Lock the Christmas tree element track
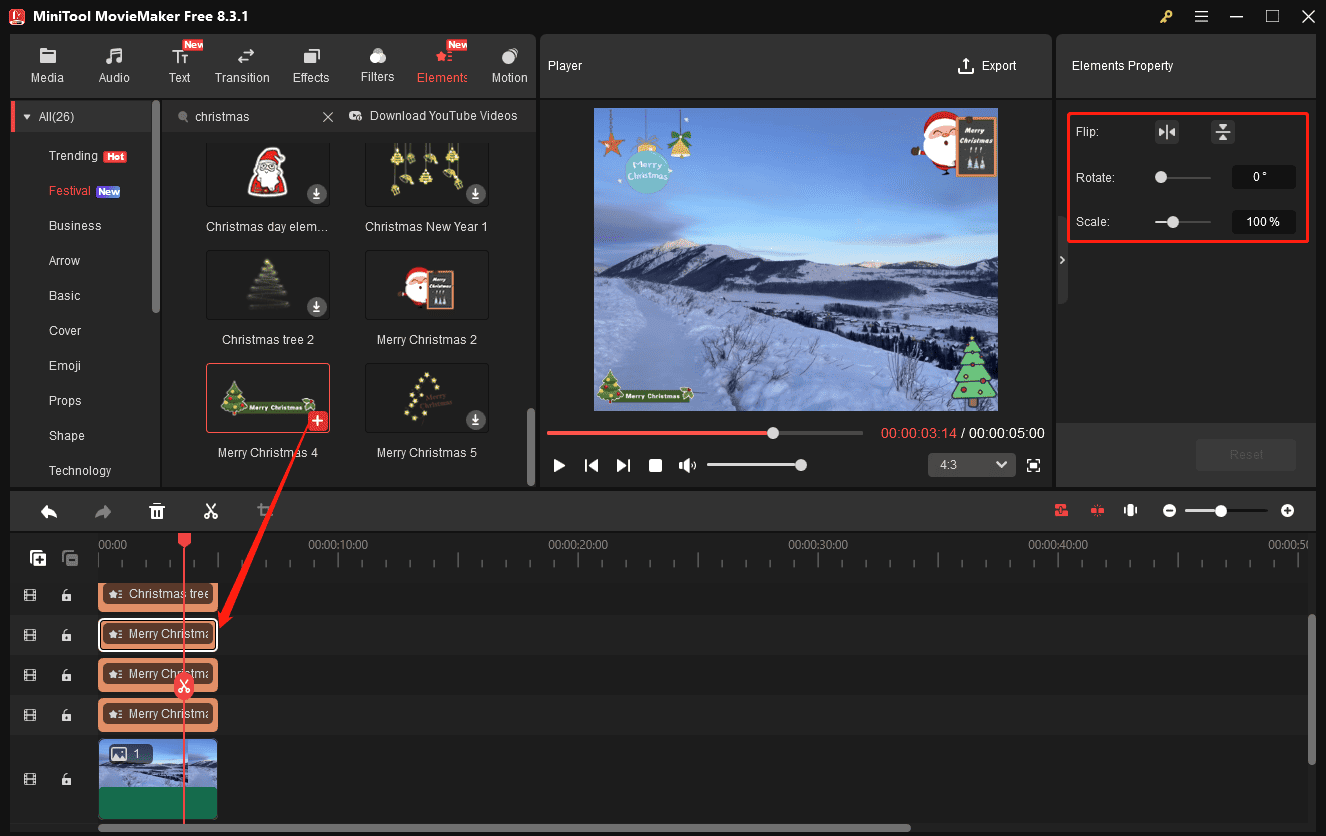 (66, 594)
